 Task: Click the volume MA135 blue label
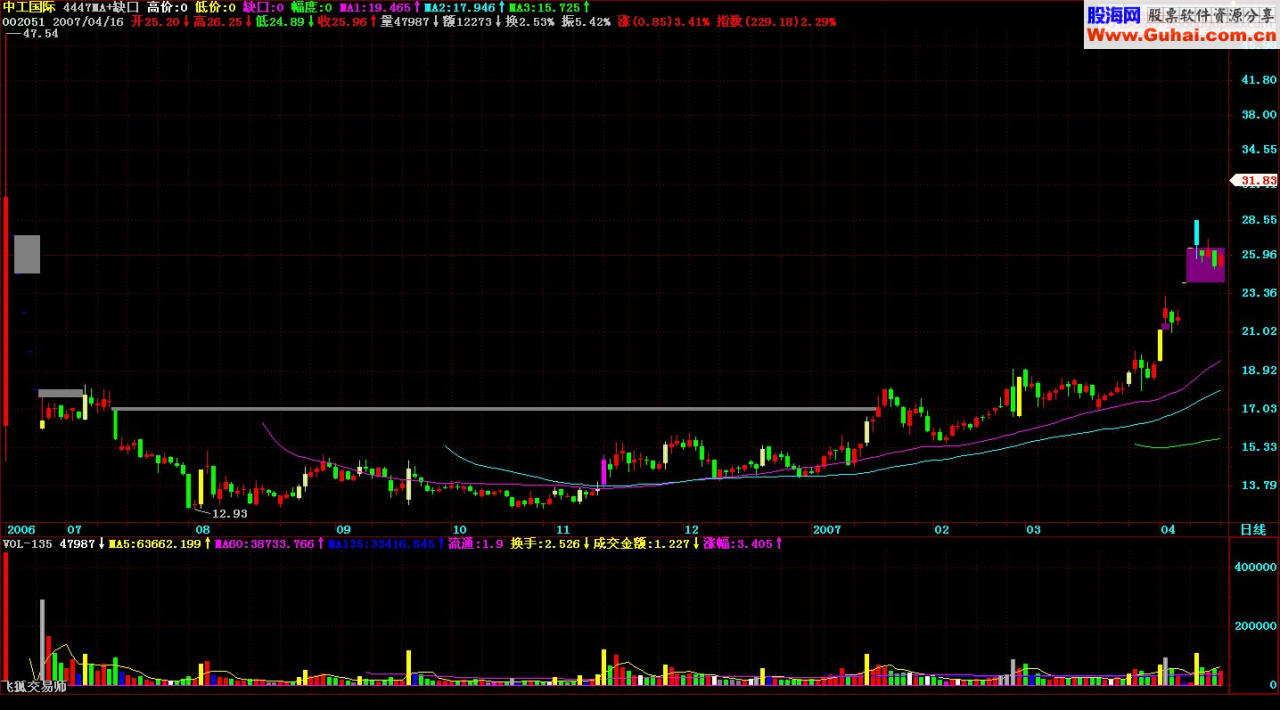[381, 544]
